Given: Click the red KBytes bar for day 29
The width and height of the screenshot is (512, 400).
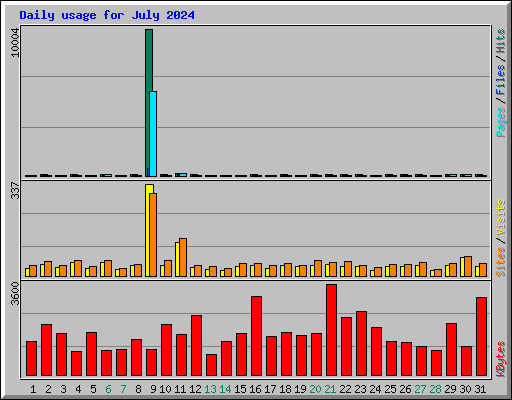Looking at the screenshot, I should point(451,349).
